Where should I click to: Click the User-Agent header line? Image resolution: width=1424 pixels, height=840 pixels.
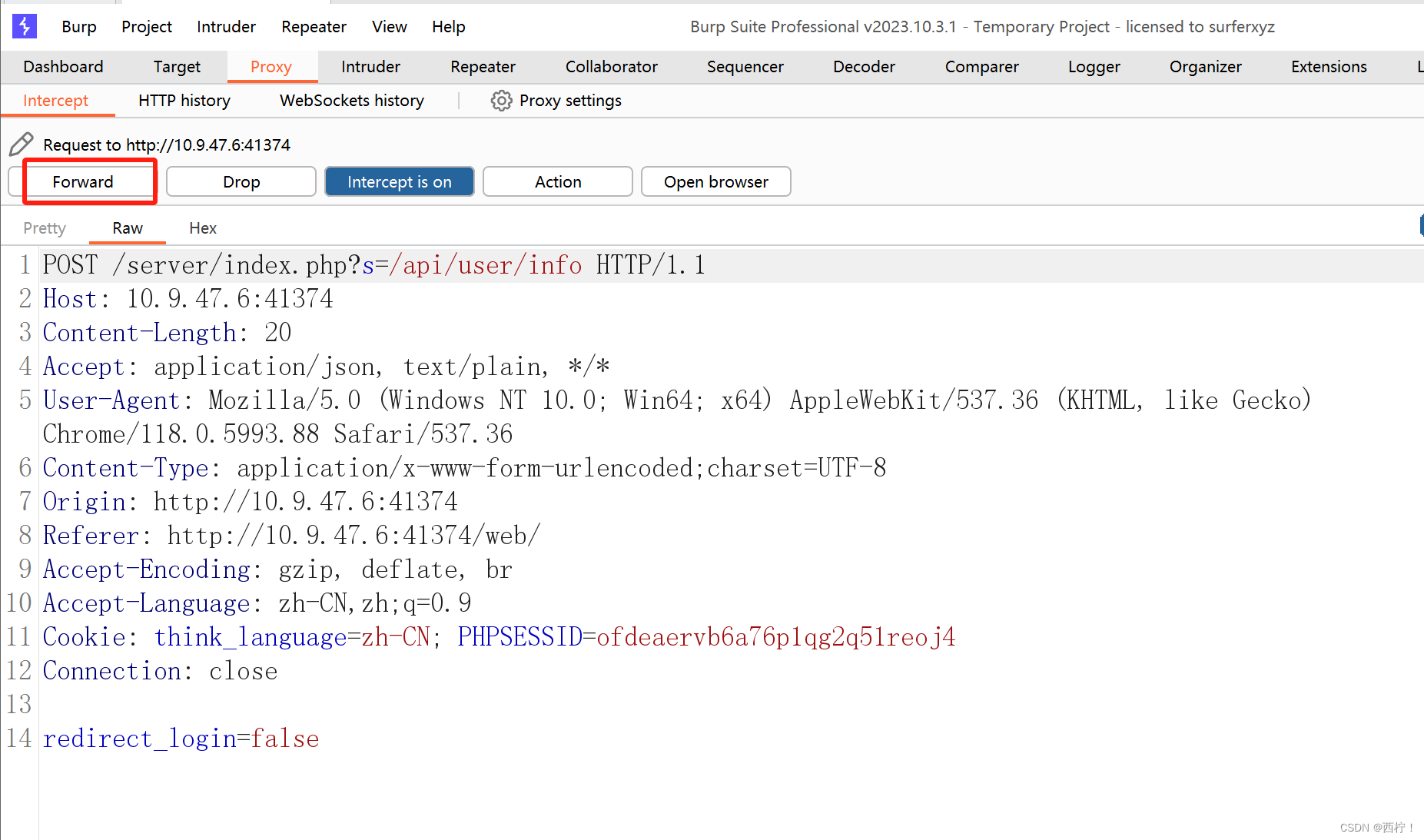click(677, 417)
